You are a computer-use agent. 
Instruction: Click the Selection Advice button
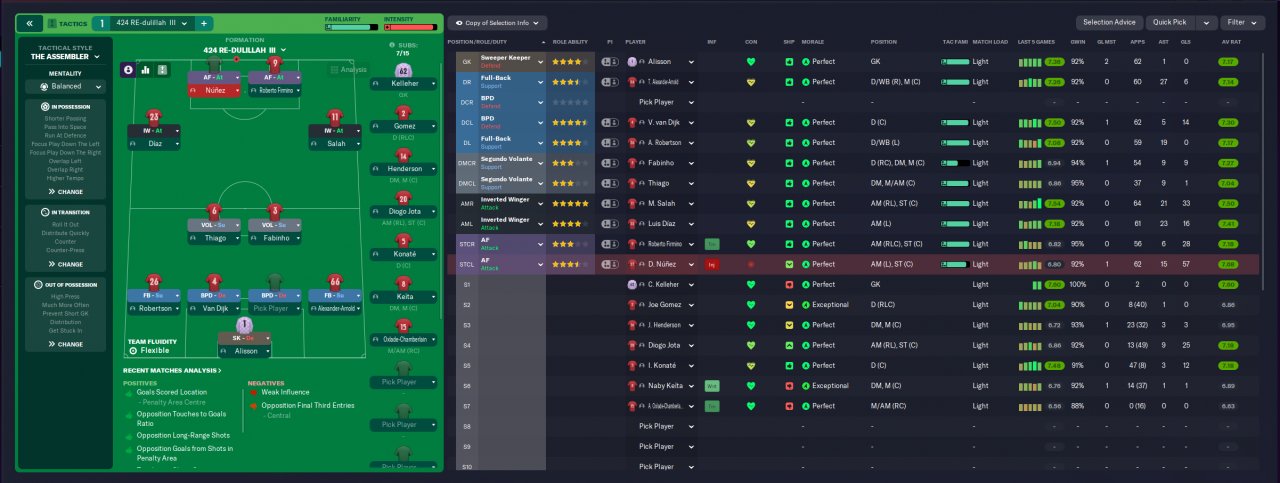(1109, 22)
